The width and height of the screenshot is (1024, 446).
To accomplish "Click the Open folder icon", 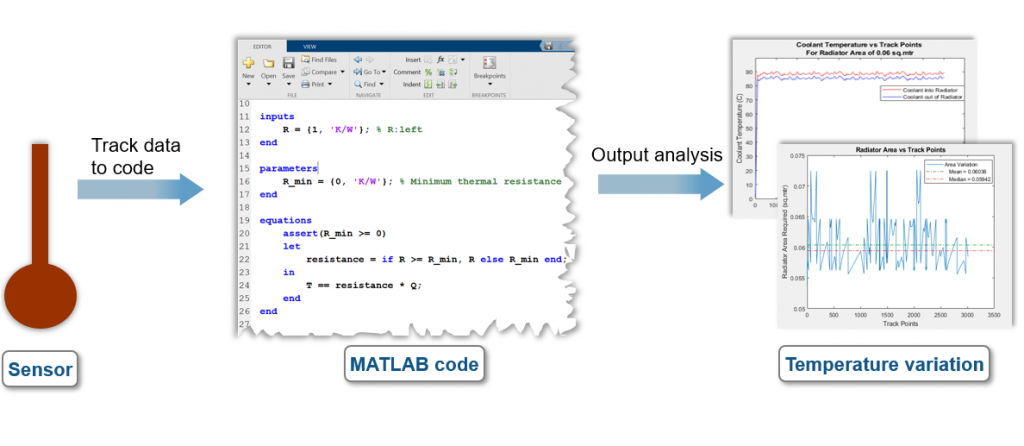I will (268, 62).
